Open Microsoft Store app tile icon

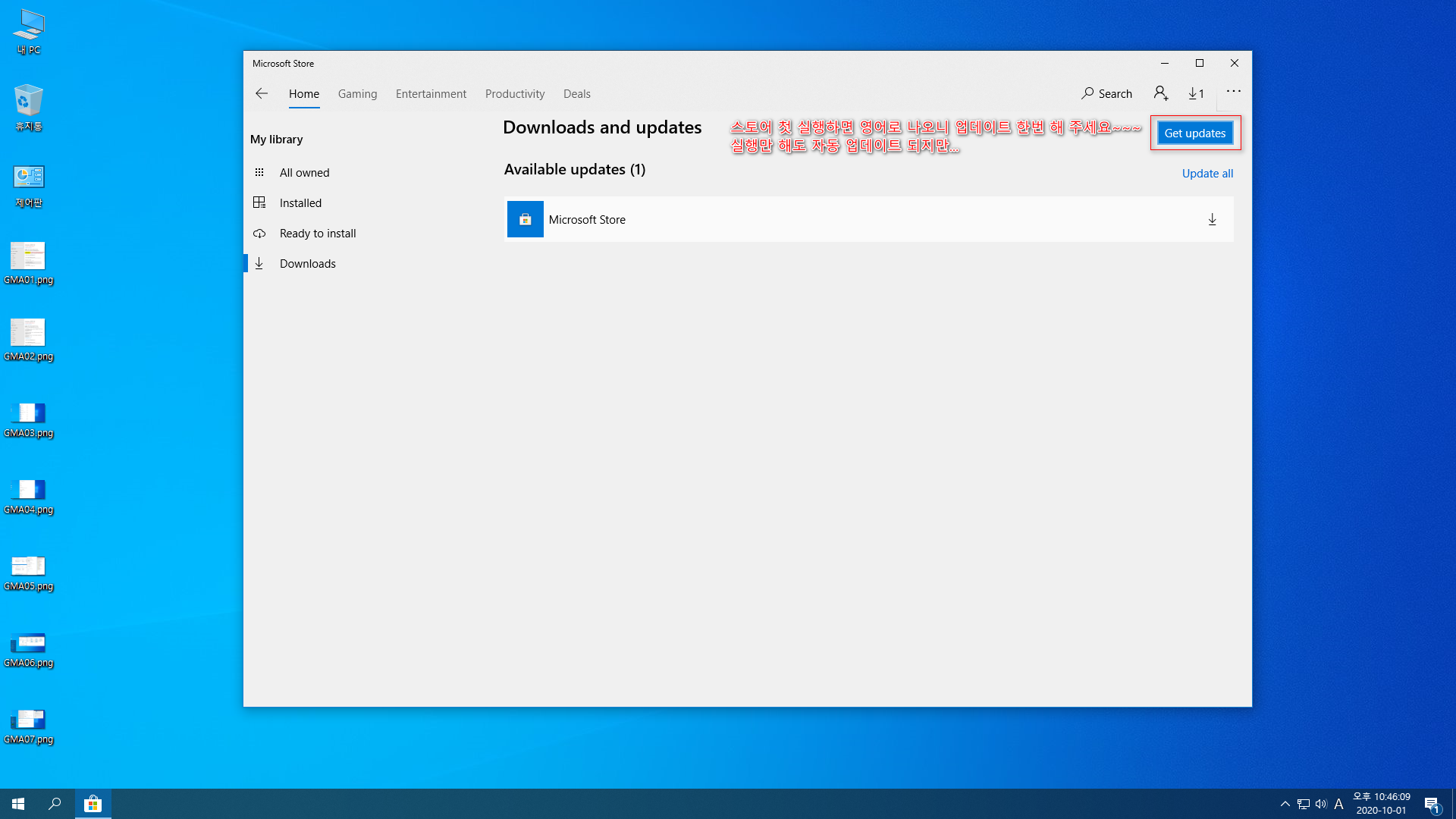(525, 219)
